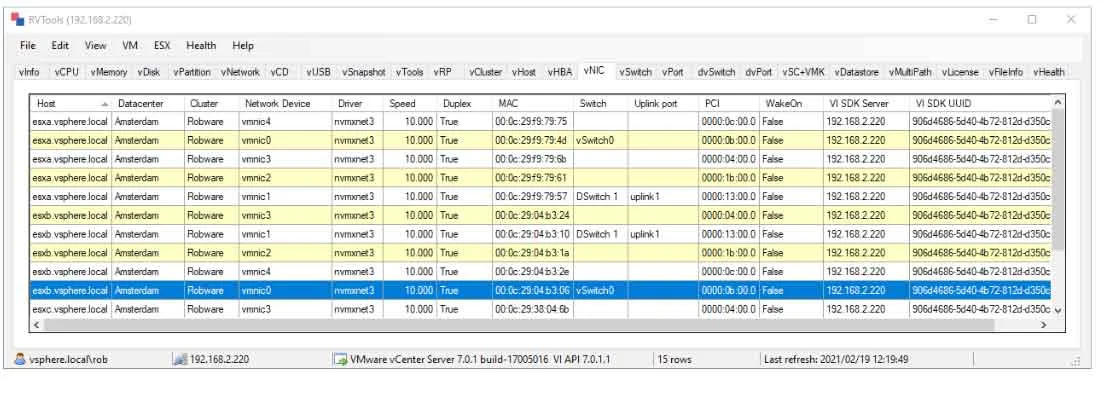Select the MAC cell 00:0c:29:38:04:6b

(x=533, y=309)
